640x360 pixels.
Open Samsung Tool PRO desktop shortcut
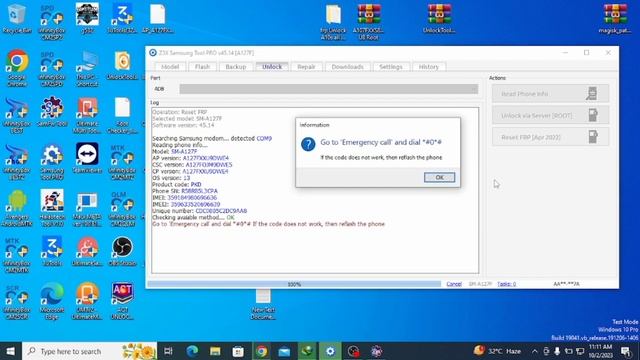[52, 162]
